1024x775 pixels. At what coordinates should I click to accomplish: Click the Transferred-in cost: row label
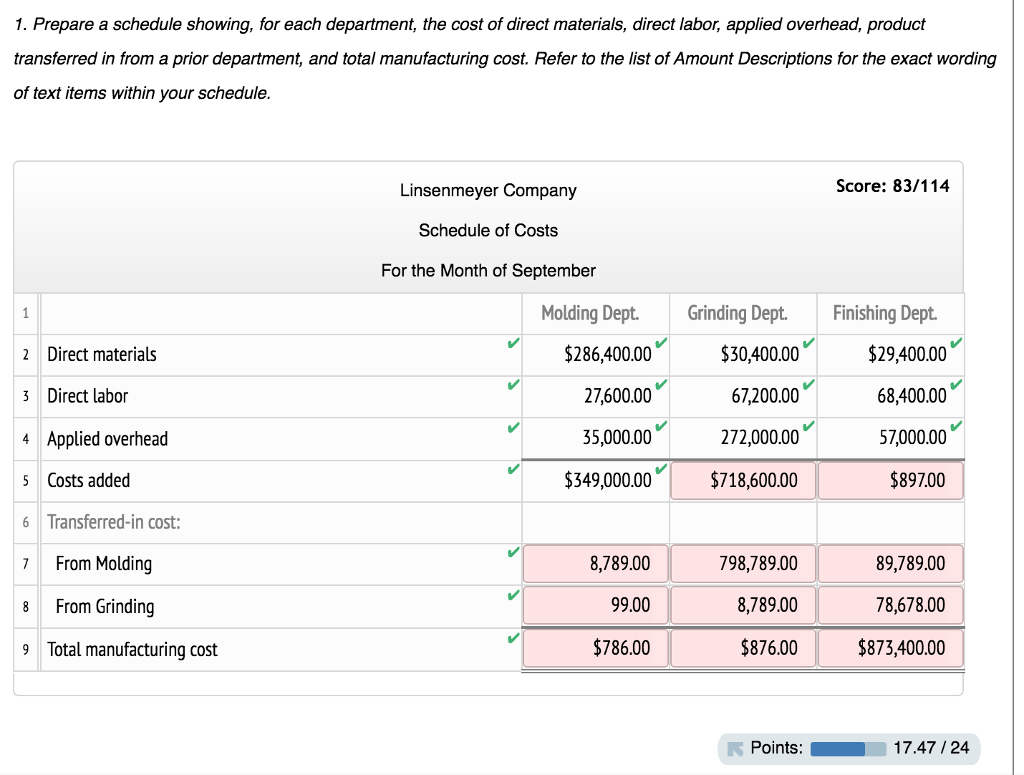point(114,522)
